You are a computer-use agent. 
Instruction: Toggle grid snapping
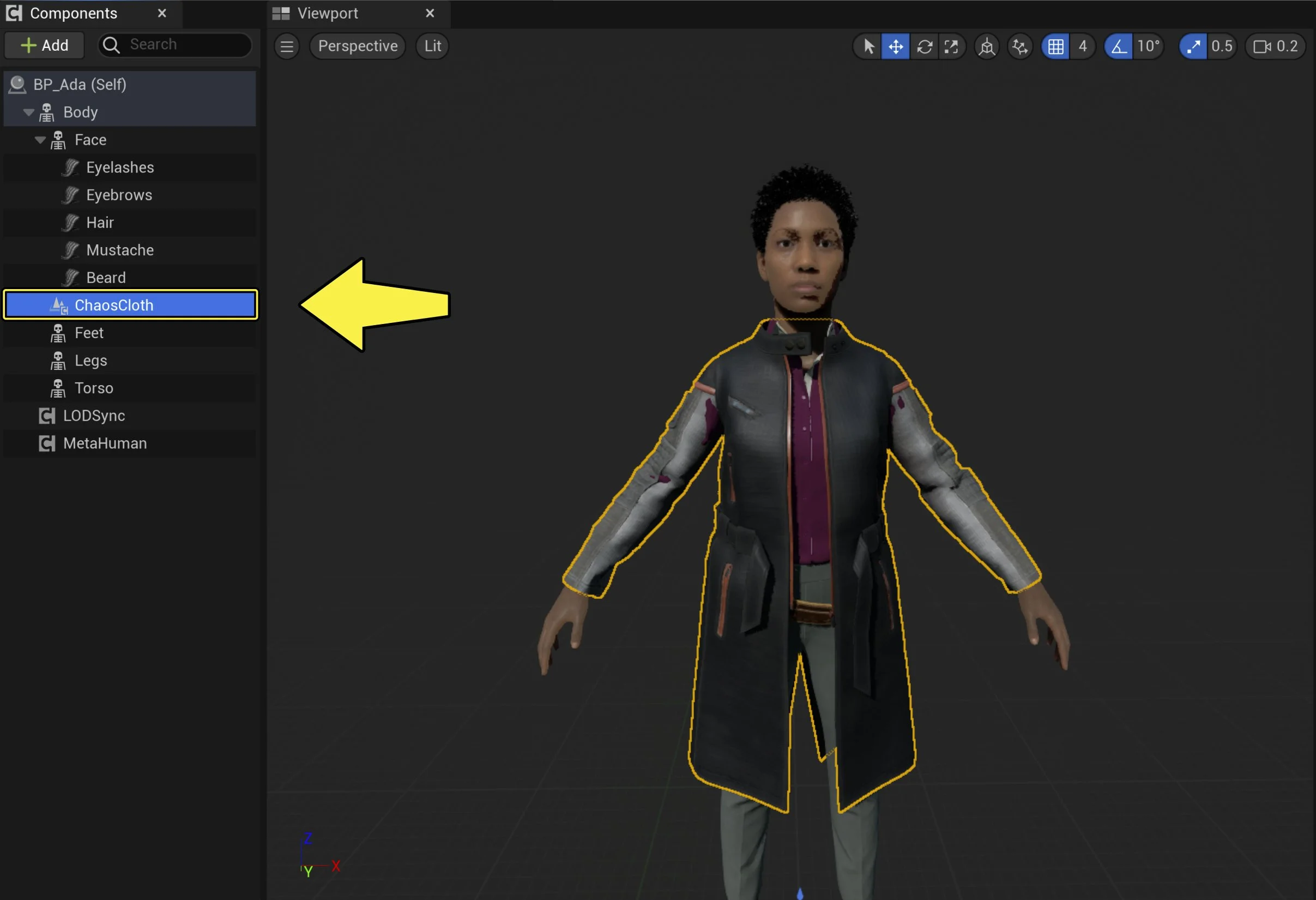click(x=1055, y=46)
